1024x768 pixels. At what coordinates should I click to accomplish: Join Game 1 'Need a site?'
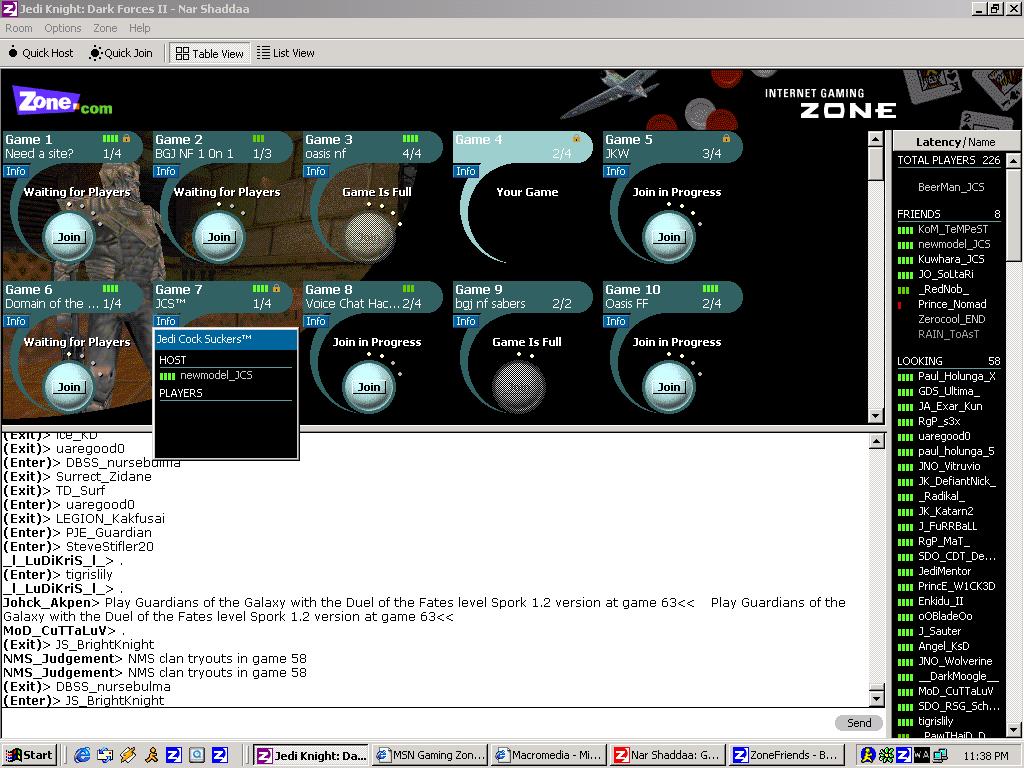69,237
